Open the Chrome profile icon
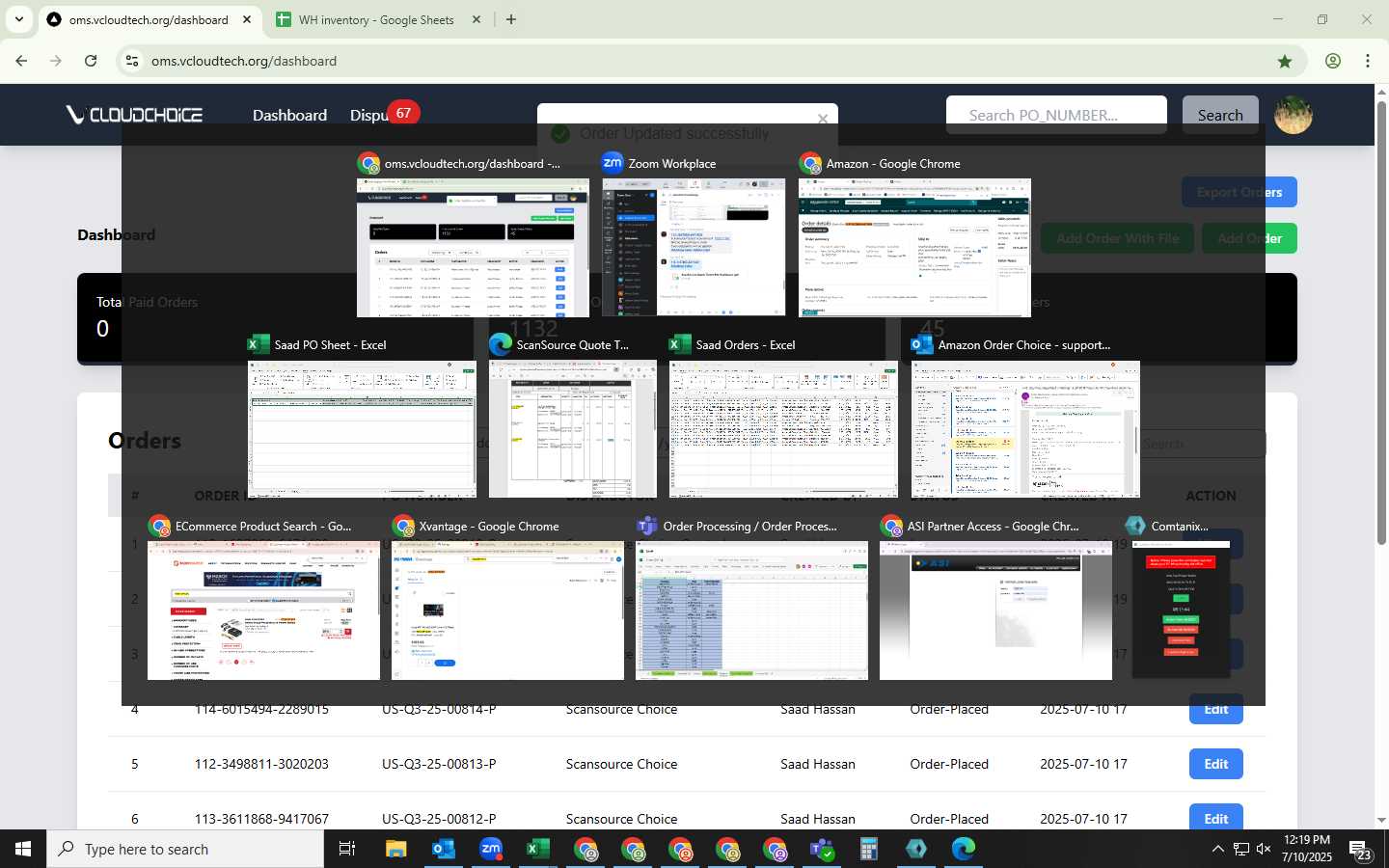Viewport: 1389px width, 868px height. click(x=1333, y=61)
